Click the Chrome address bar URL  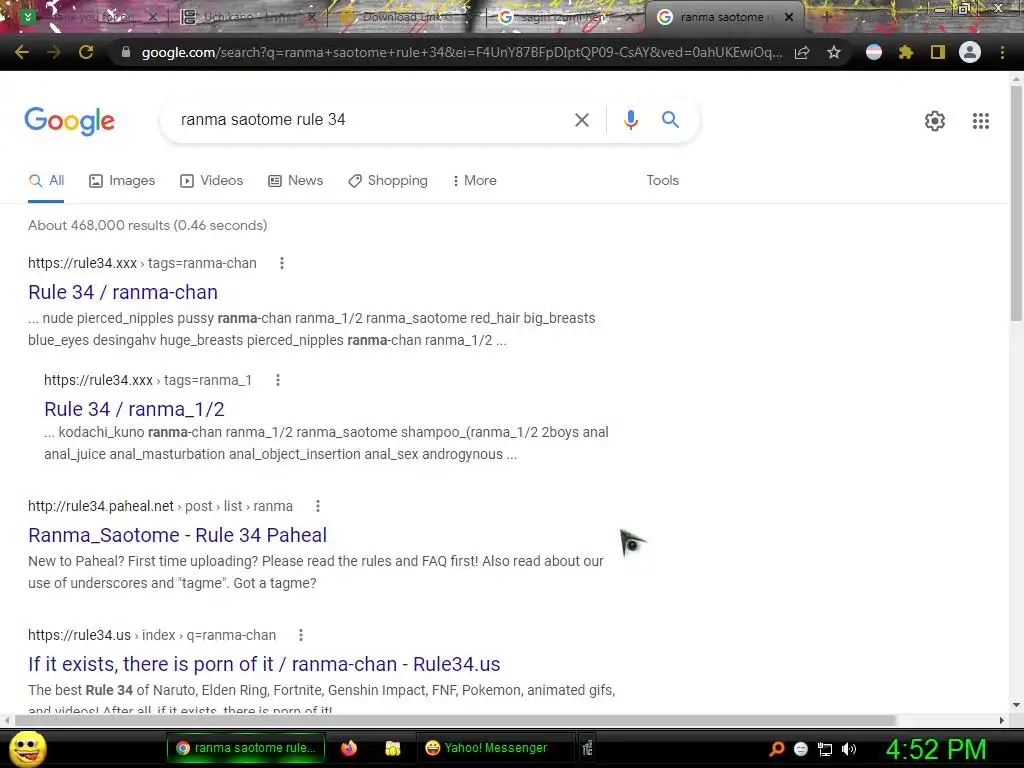click(x=461, y=52)
